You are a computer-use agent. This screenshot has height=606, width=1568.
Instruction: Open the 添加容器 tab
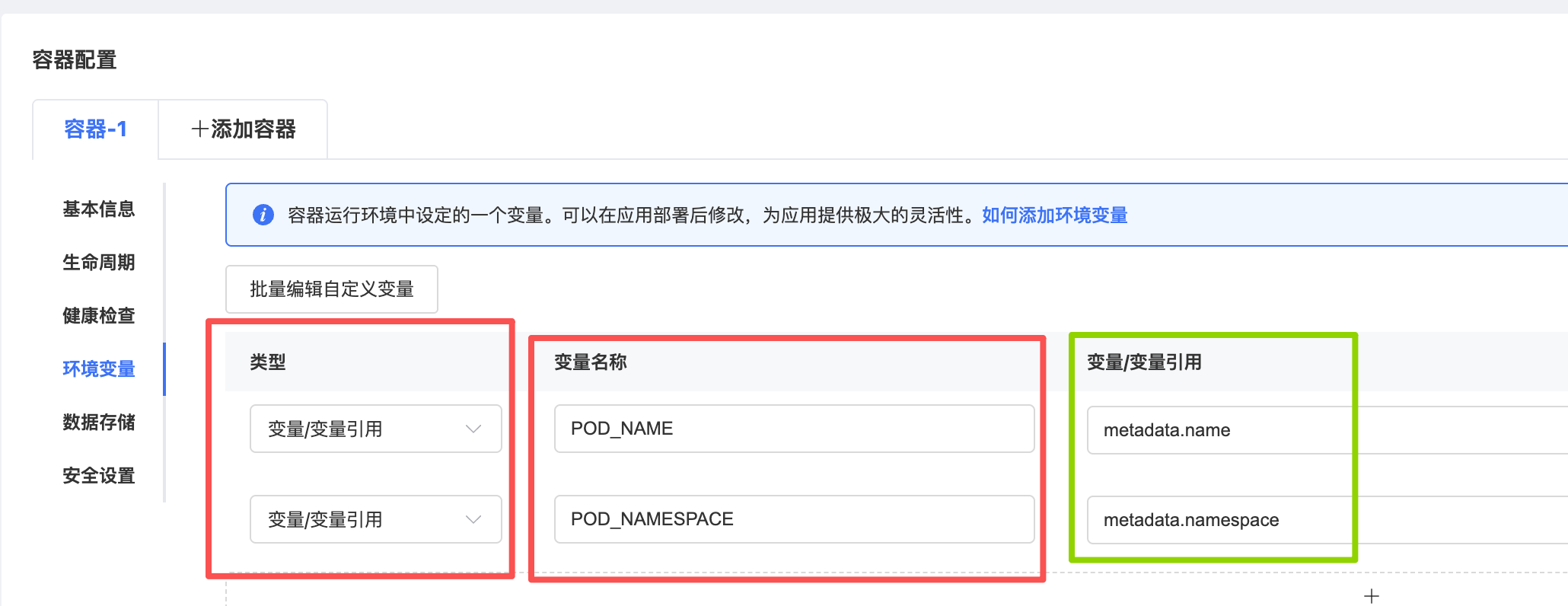coord(244,129)
